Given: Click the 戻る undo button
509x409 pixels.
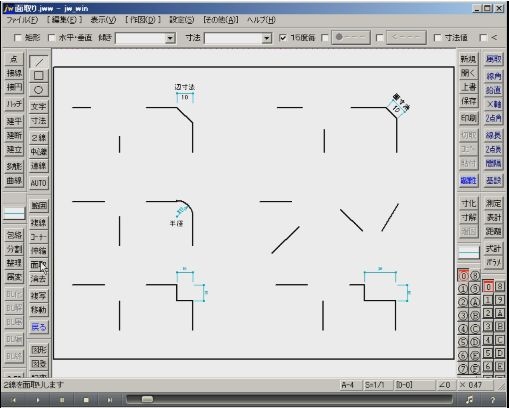Looking at the screenshot, I should pyautogui.click(x=39, y=327).
